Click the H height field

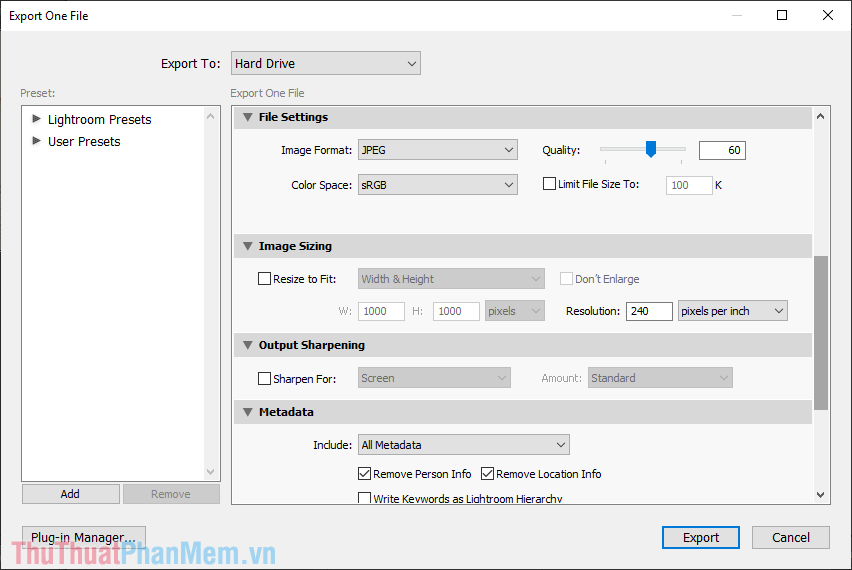point(456,311)
